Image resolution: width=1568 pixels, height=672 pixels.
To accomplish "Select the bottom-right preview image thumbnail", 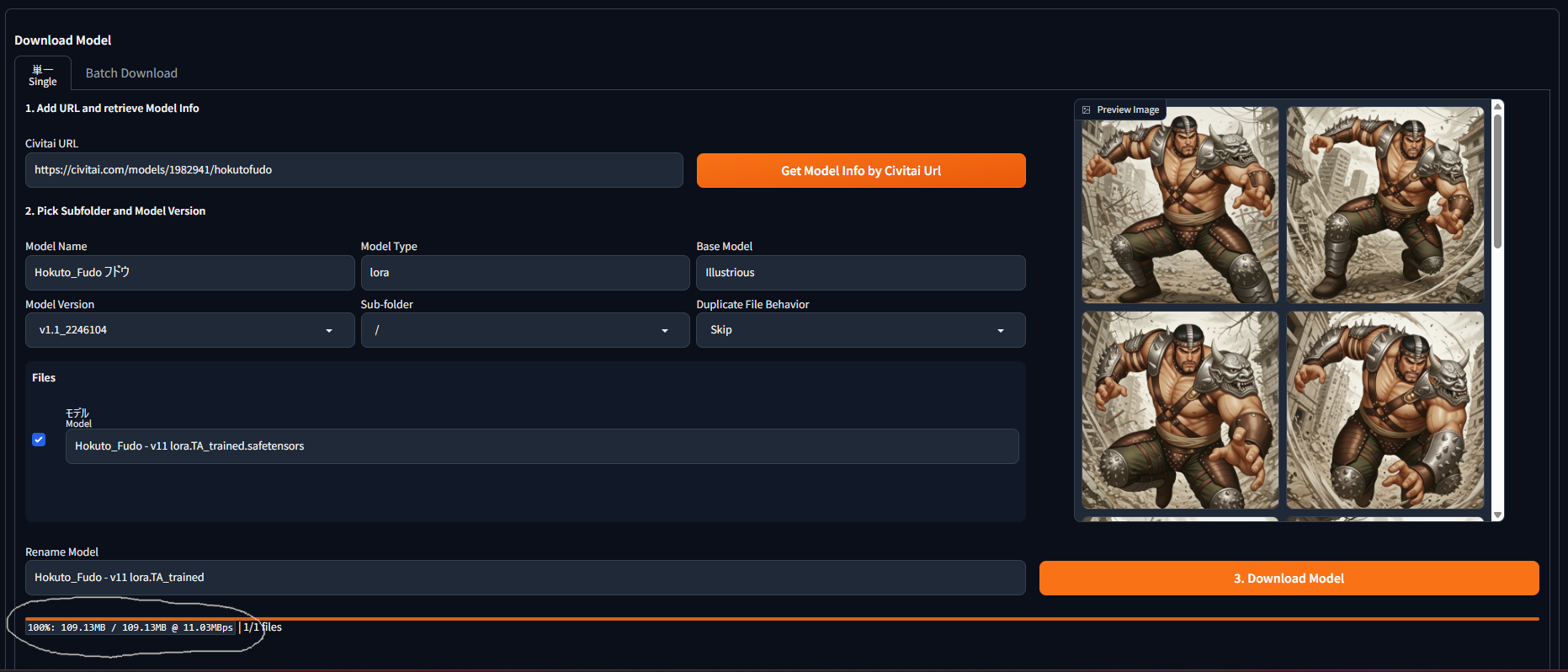I will [1385, 410].
